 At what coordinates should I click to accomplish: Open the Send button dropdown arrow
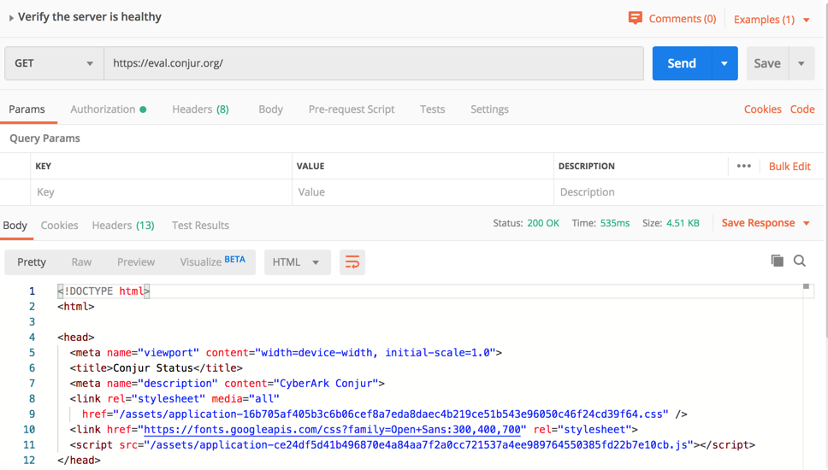[x=724, y=63]
